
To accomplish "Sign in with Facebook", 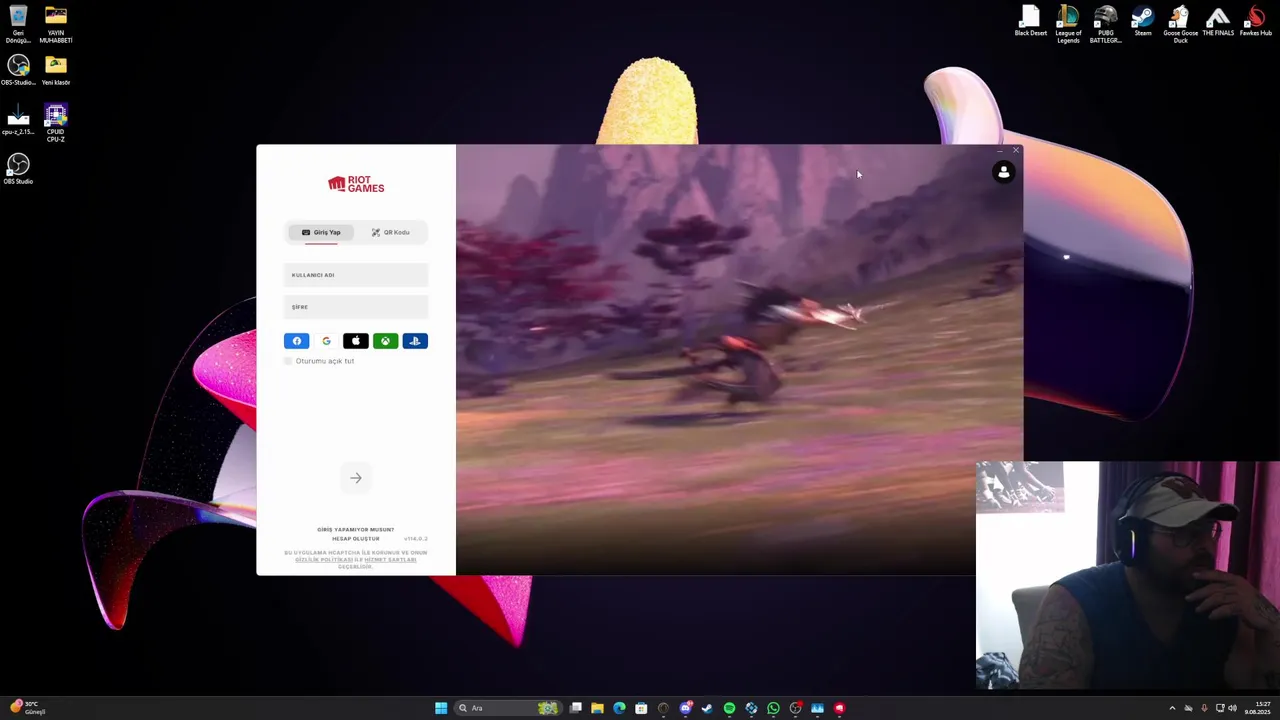I will [297, 341].
